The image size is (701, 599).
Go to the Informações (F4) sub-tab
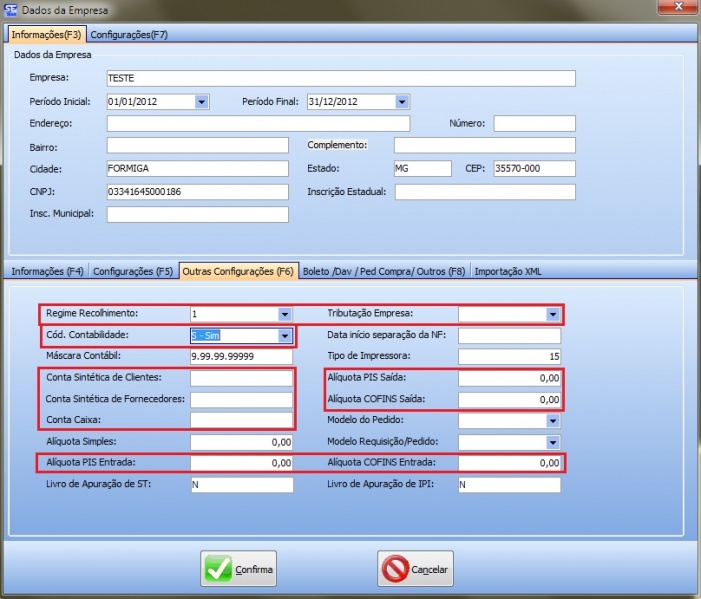tap(47, 271)
